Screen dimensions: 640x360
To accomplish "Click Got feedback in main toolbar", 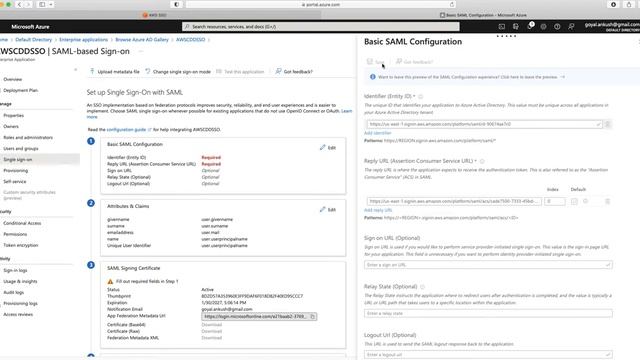I will [x=294, y=71].
